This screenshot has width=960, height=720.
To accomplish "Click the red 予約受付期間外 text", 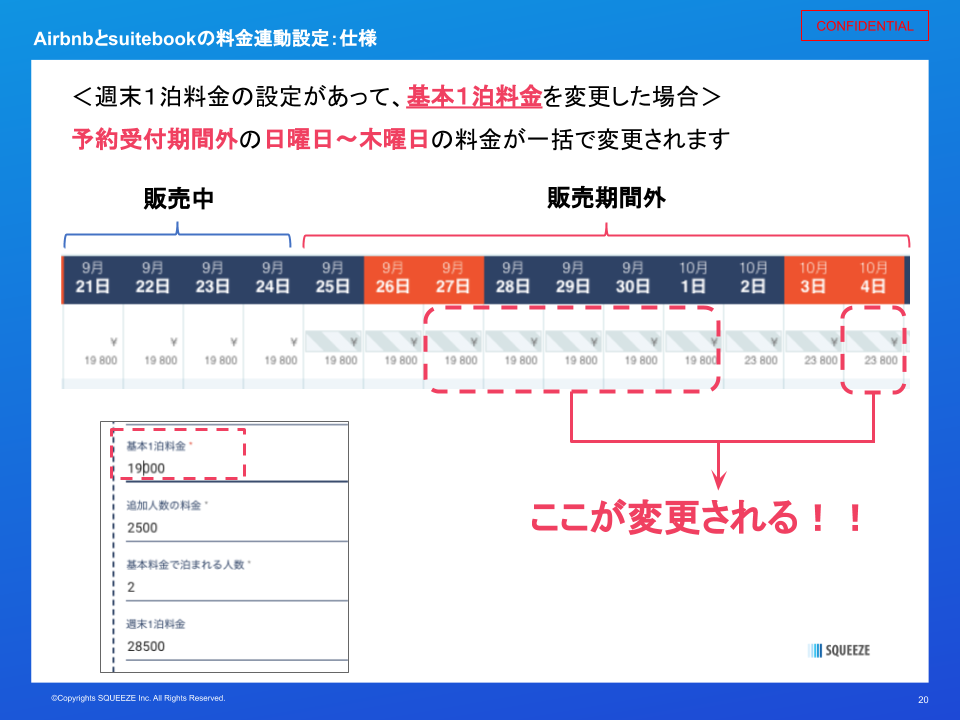I will pyautogui.click(x=154, y=140).
